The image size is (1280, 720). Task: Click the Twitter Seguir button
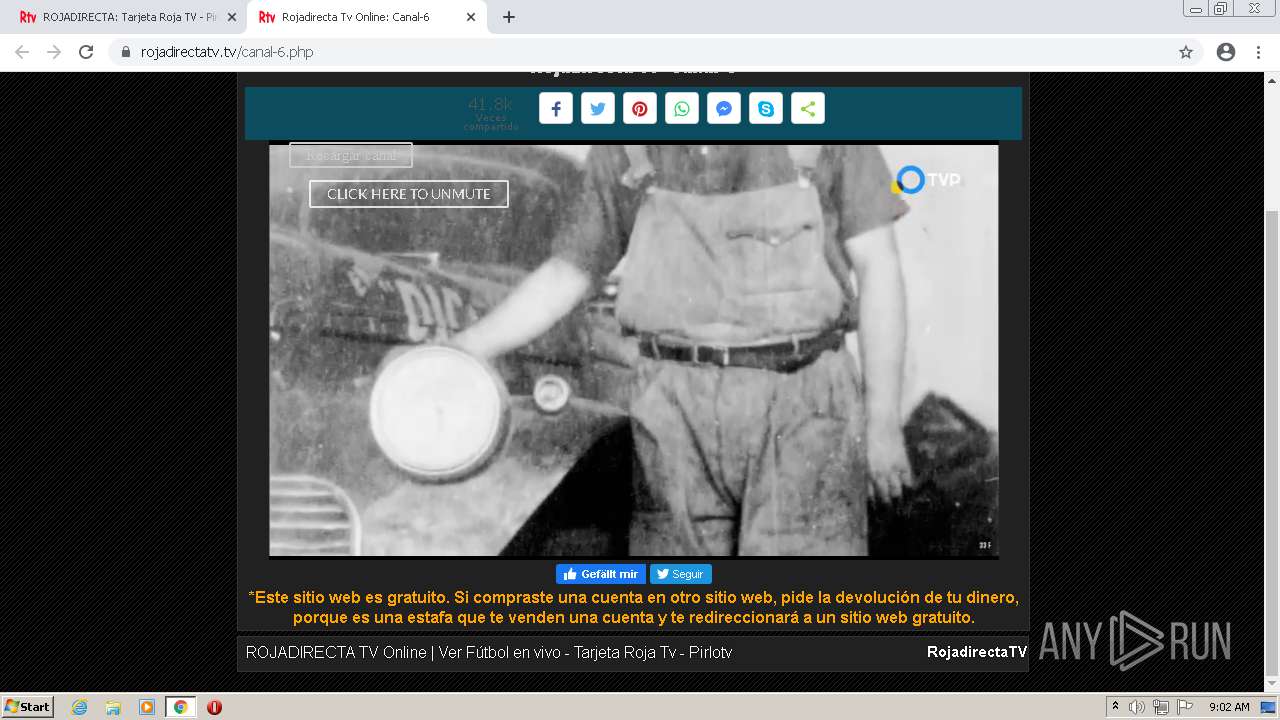[x=680, y=574]
